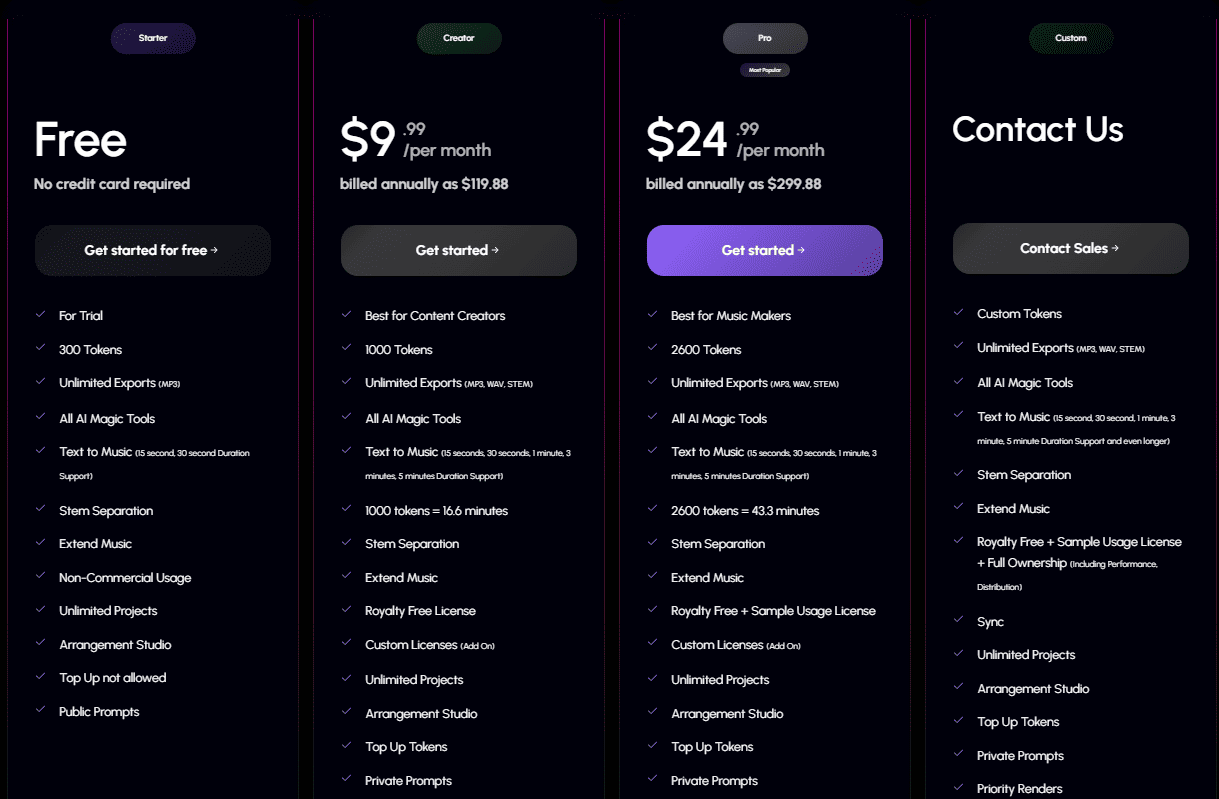Click the checkmark next to For Trial
Screen dimensions: 1219x799
(40, 314)
